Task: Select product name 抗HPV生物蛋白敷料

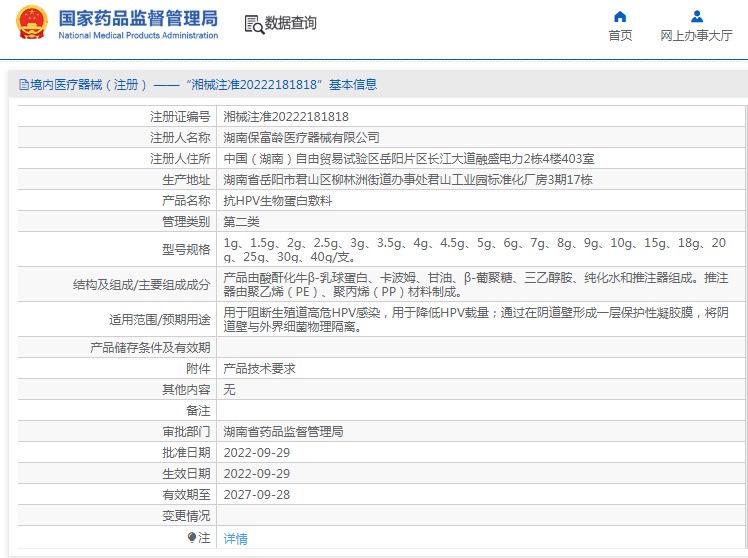Action: click(x=278, y=201)
